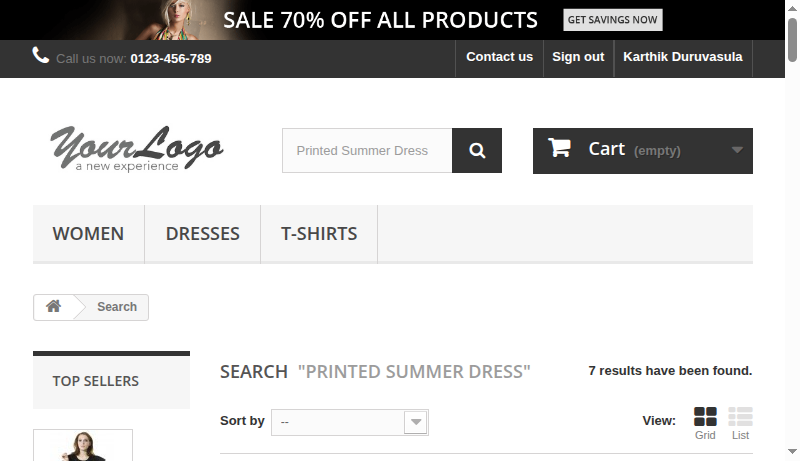Open Karthik Duruvasula account page
This screenshot has height=461, width=800.
click(x=682, y=57)
